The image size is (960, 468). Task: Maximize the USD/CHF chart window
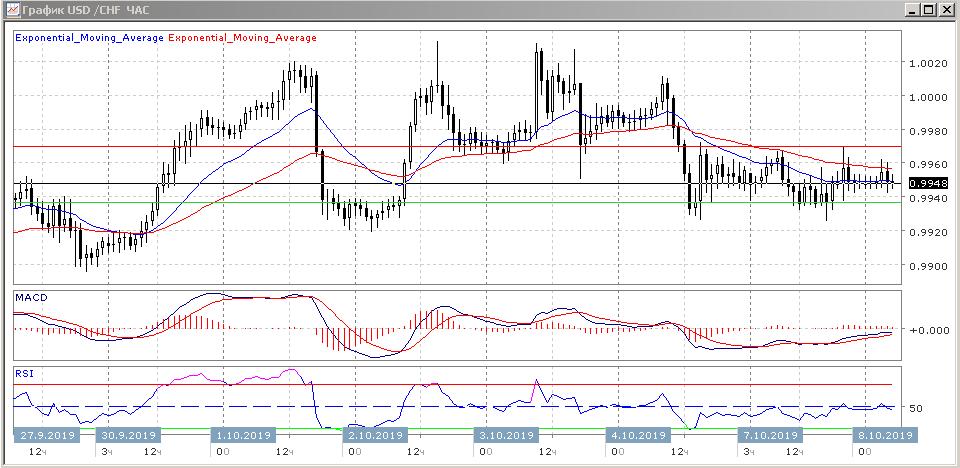929,10
